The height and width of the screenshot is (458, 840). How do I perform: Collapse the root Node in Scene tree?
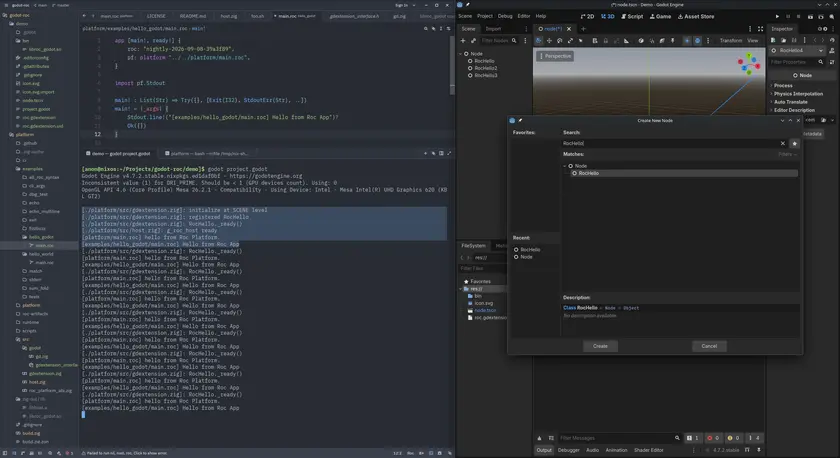[x=460, y=54]
